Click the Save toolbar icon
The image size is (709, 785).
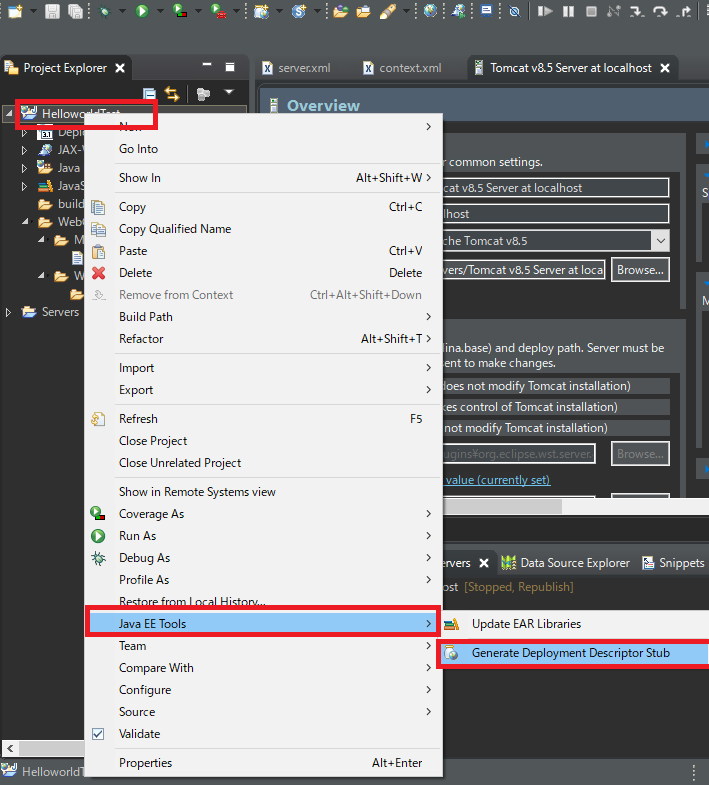coord(52,11)
